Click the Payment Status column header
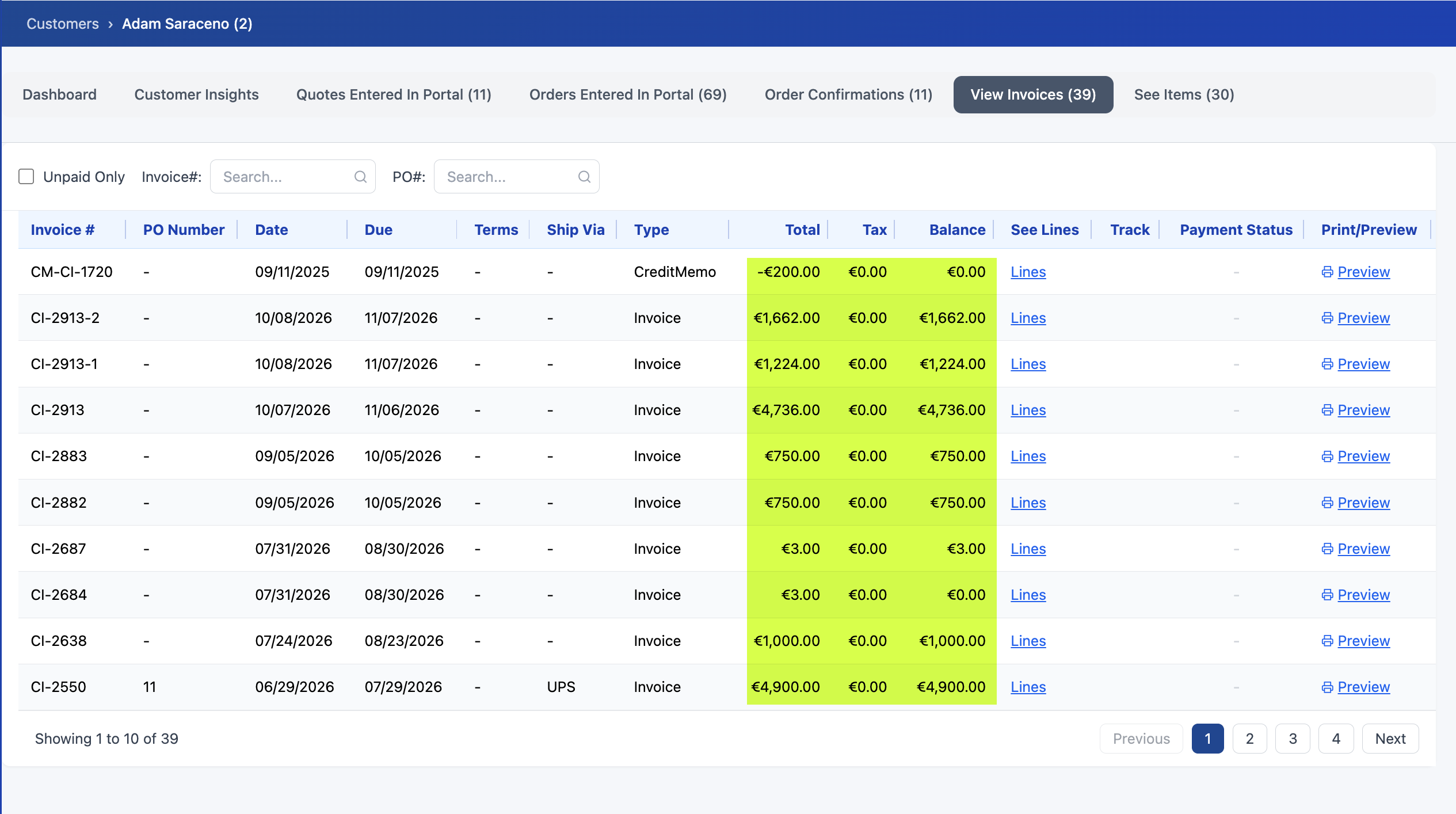1456x814 pixels. [x=1236, y=230]
